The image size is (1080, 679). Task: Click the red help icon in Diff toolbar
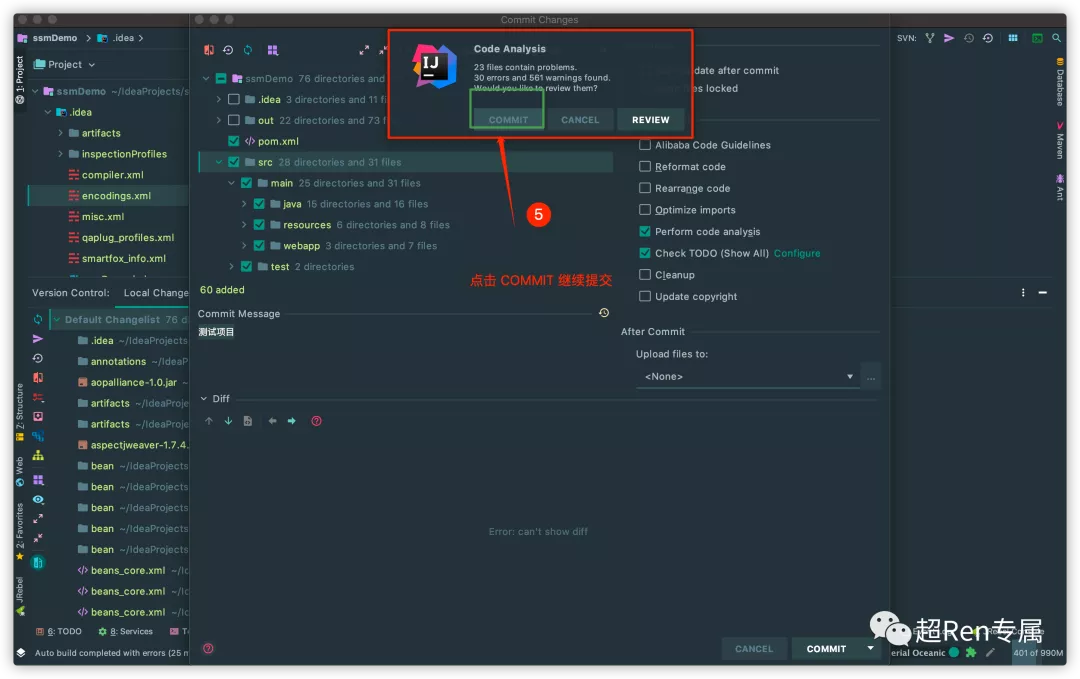[316, 421]
